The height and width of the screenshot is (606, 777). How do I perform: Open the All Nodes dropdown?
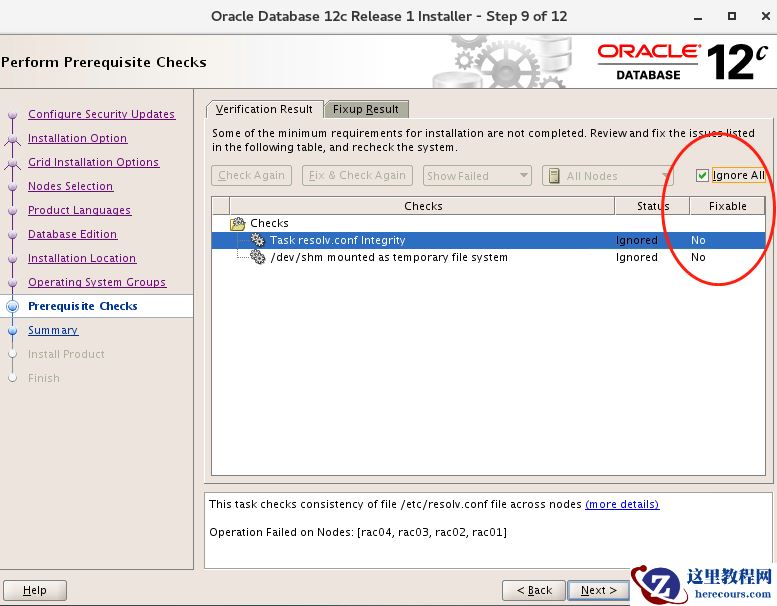[x=608, y=175]
